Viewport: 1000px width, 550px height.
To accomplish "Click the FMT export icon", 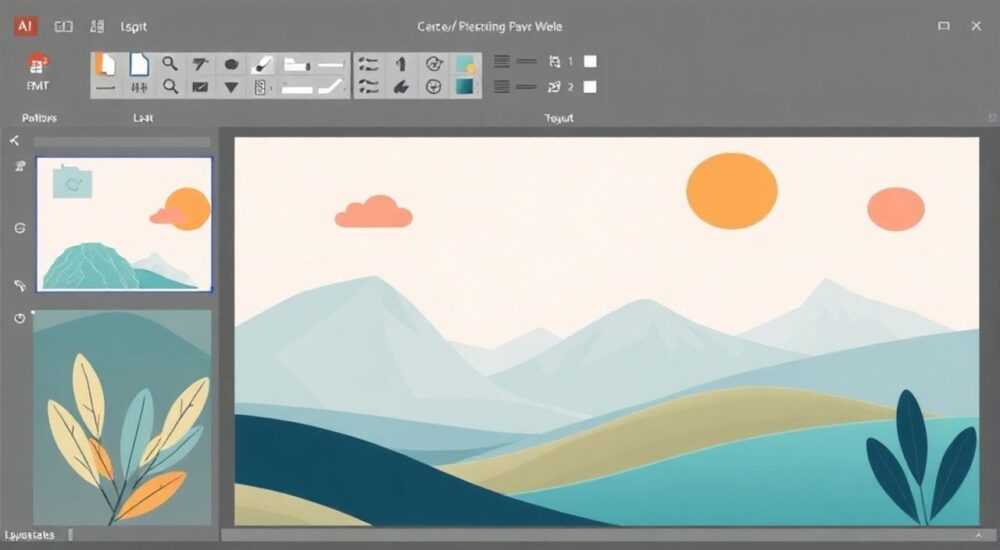I will [38, 72].
